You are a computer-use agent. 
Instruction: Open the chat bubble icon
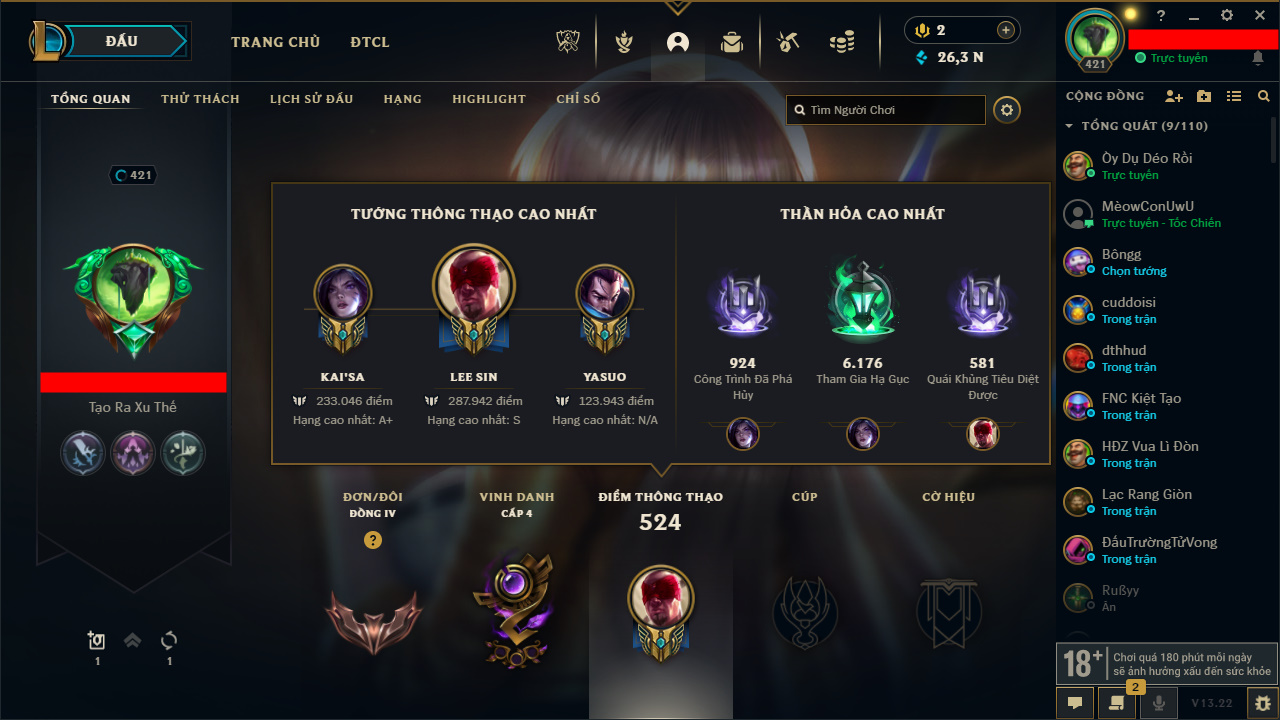pyautogui.click(x=1075, y=703)
